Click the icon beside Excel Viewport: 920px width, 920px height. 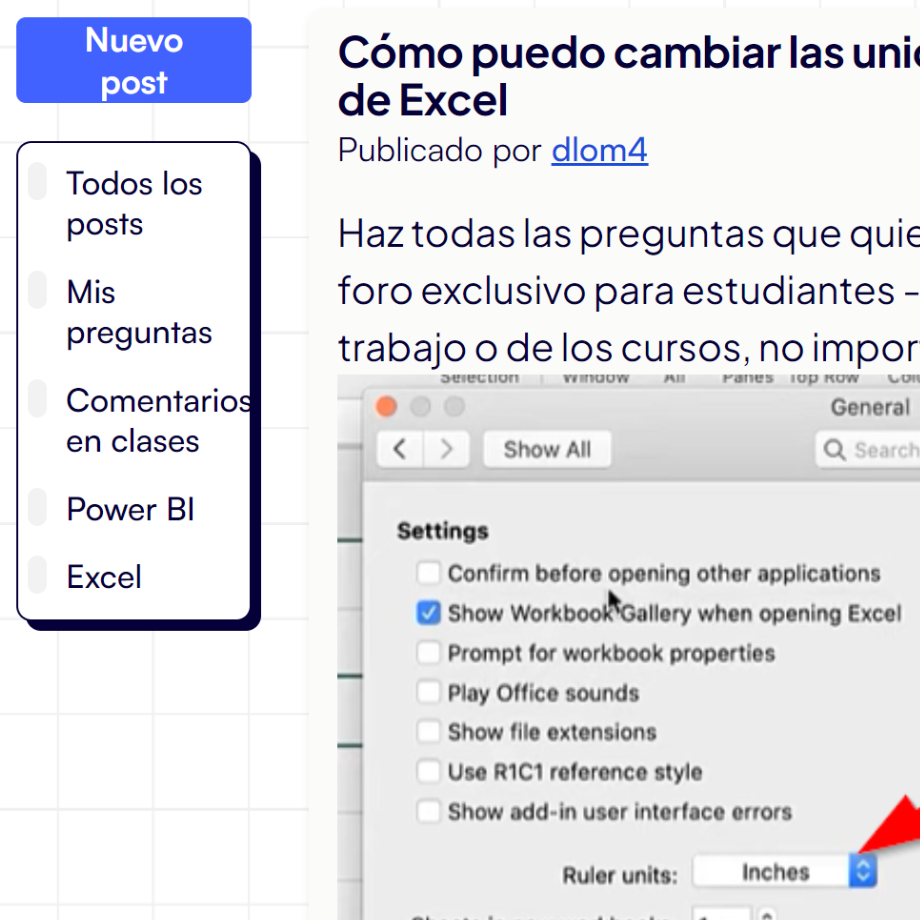[x=37, y=576]
